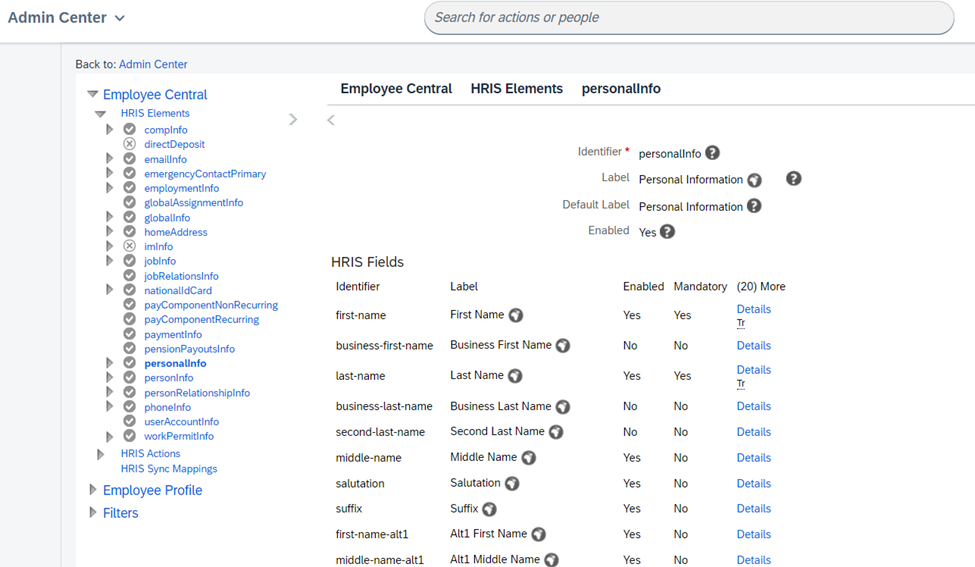Click Tr translation link under last-name Details
The image size is (975, 567).
click(x=741, y=384)
